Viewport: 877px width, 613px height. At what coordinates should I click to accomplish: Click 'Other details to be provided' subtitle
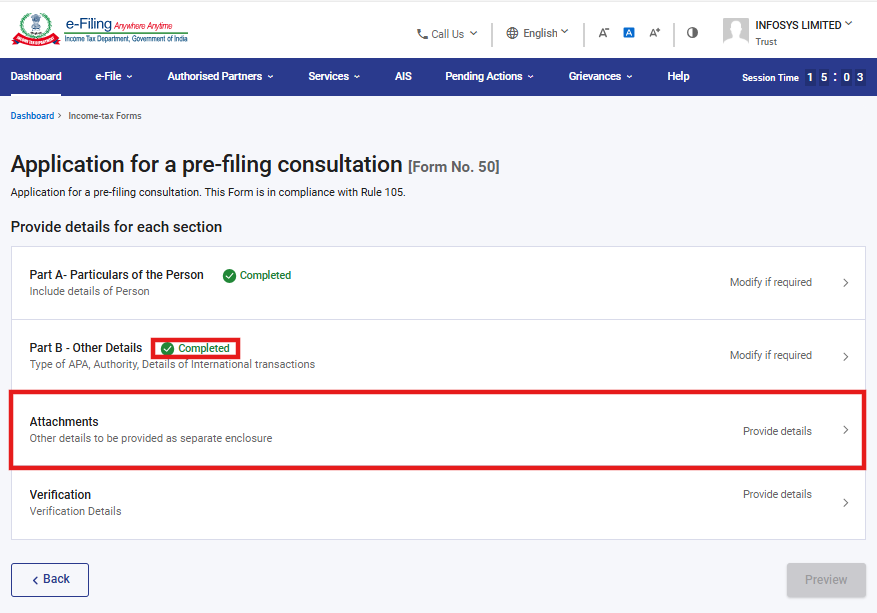pos(151,438)
